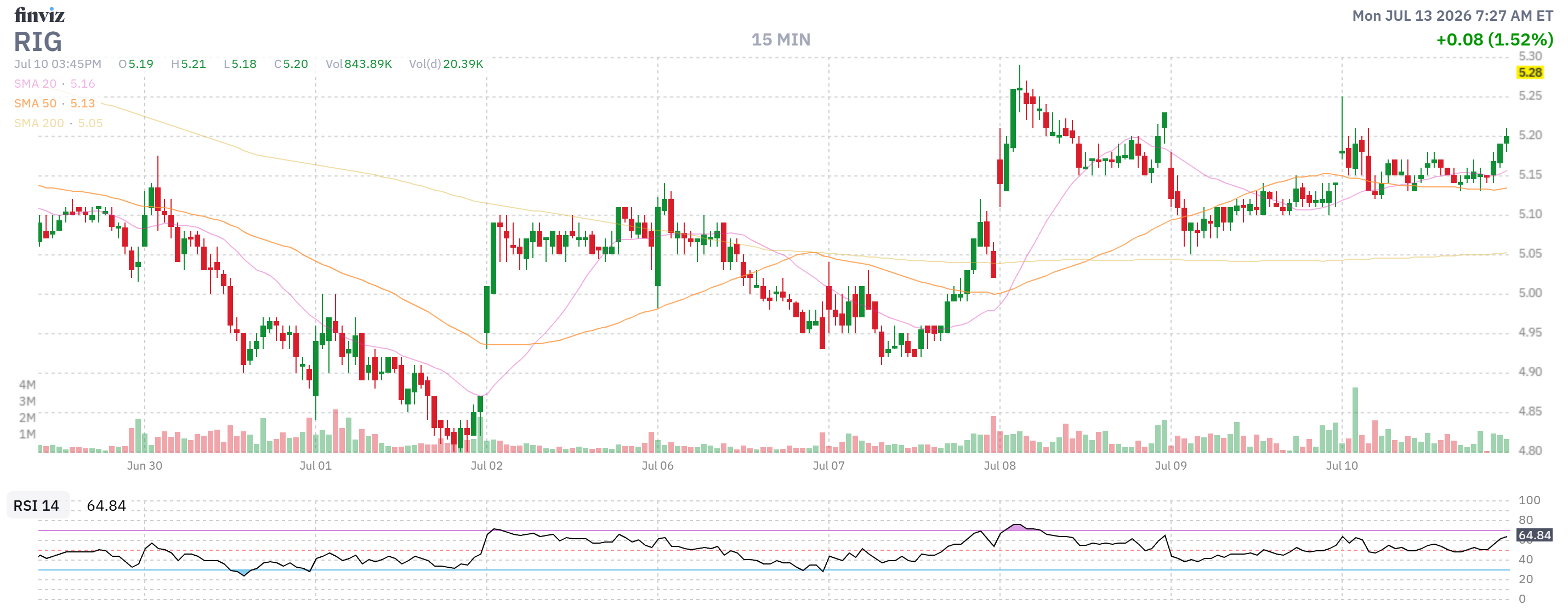This screenshot has width=1568, height=616.
Task: Click the yellow 5.28 price marker
Action: tap(1530, 72)
